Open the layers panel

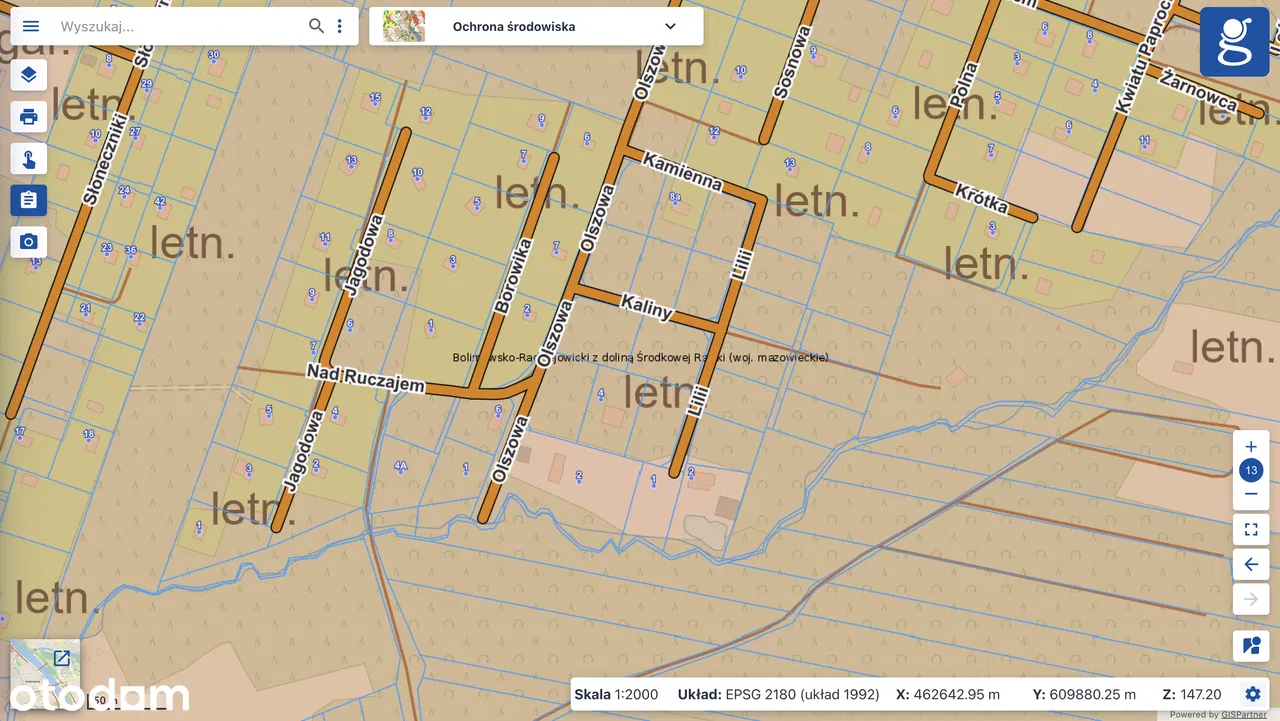pos(29,75)
